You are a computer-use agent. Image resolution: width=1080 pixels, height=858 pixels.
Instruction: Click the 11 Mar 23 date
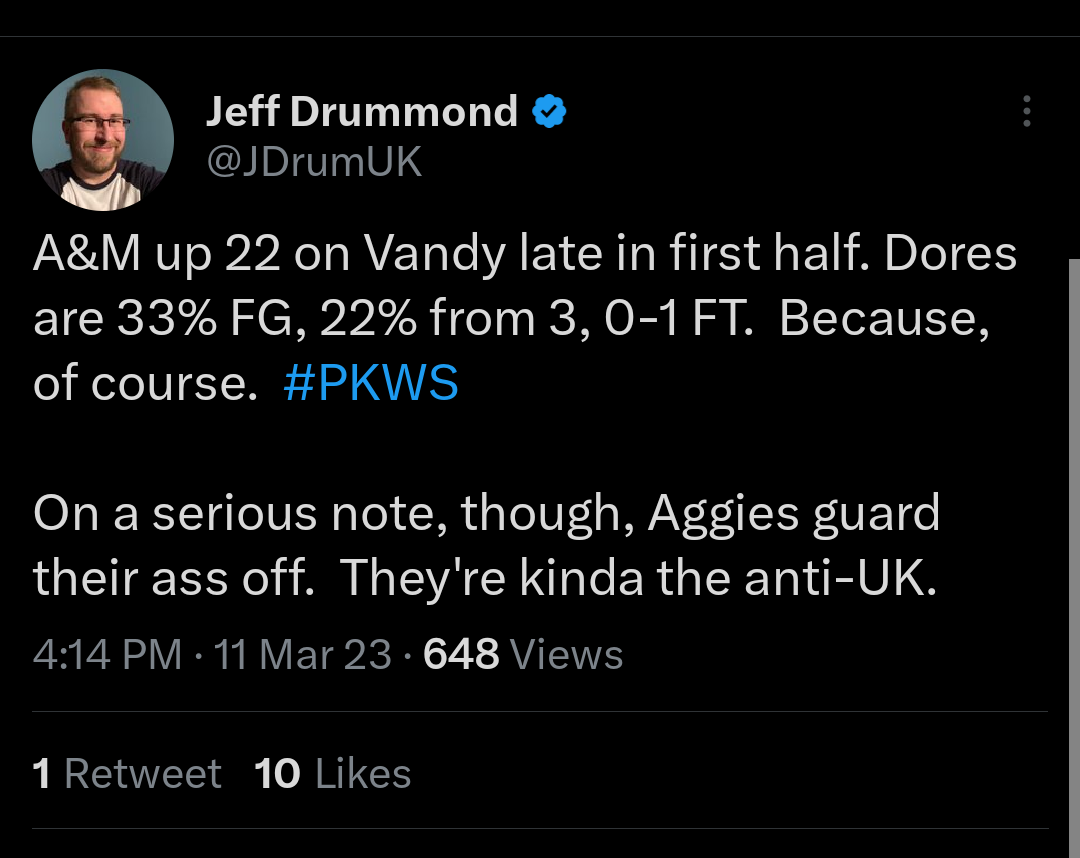pos(302,655)
